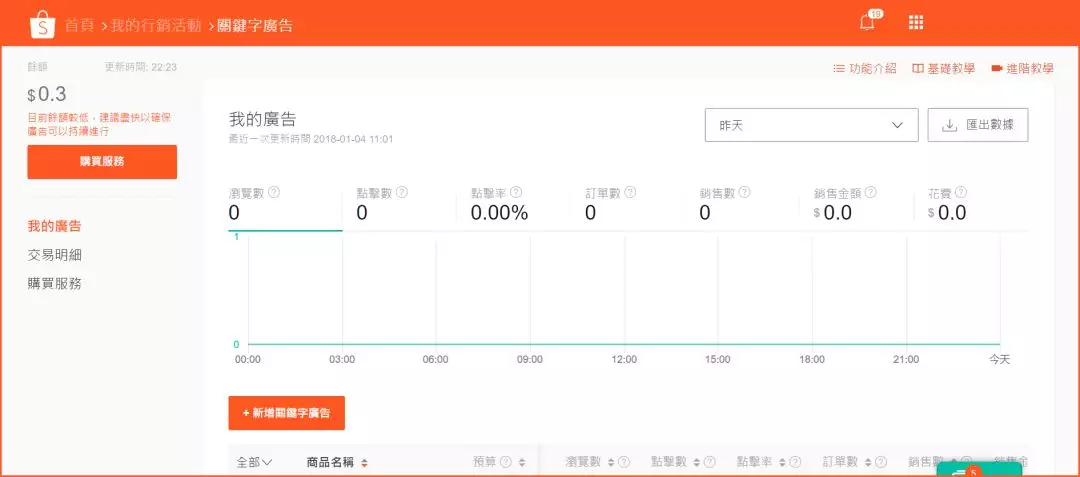Open the apps grid menu

(915, 23)
